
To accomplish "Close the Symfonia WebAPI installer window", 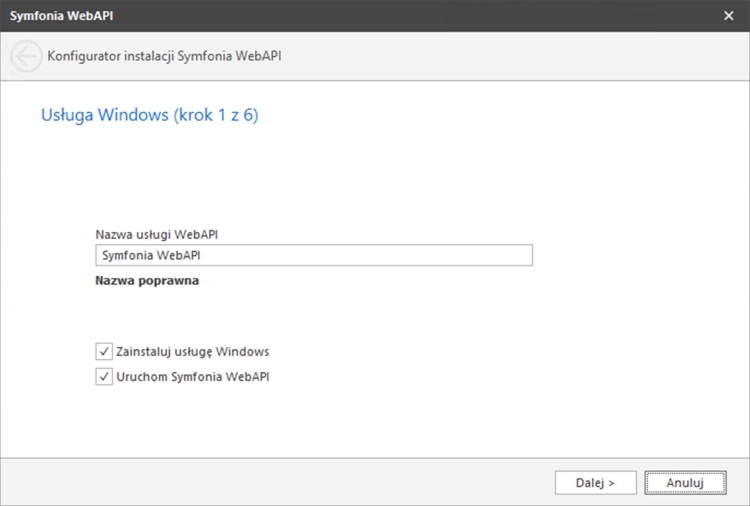I will tap(728, 15).
